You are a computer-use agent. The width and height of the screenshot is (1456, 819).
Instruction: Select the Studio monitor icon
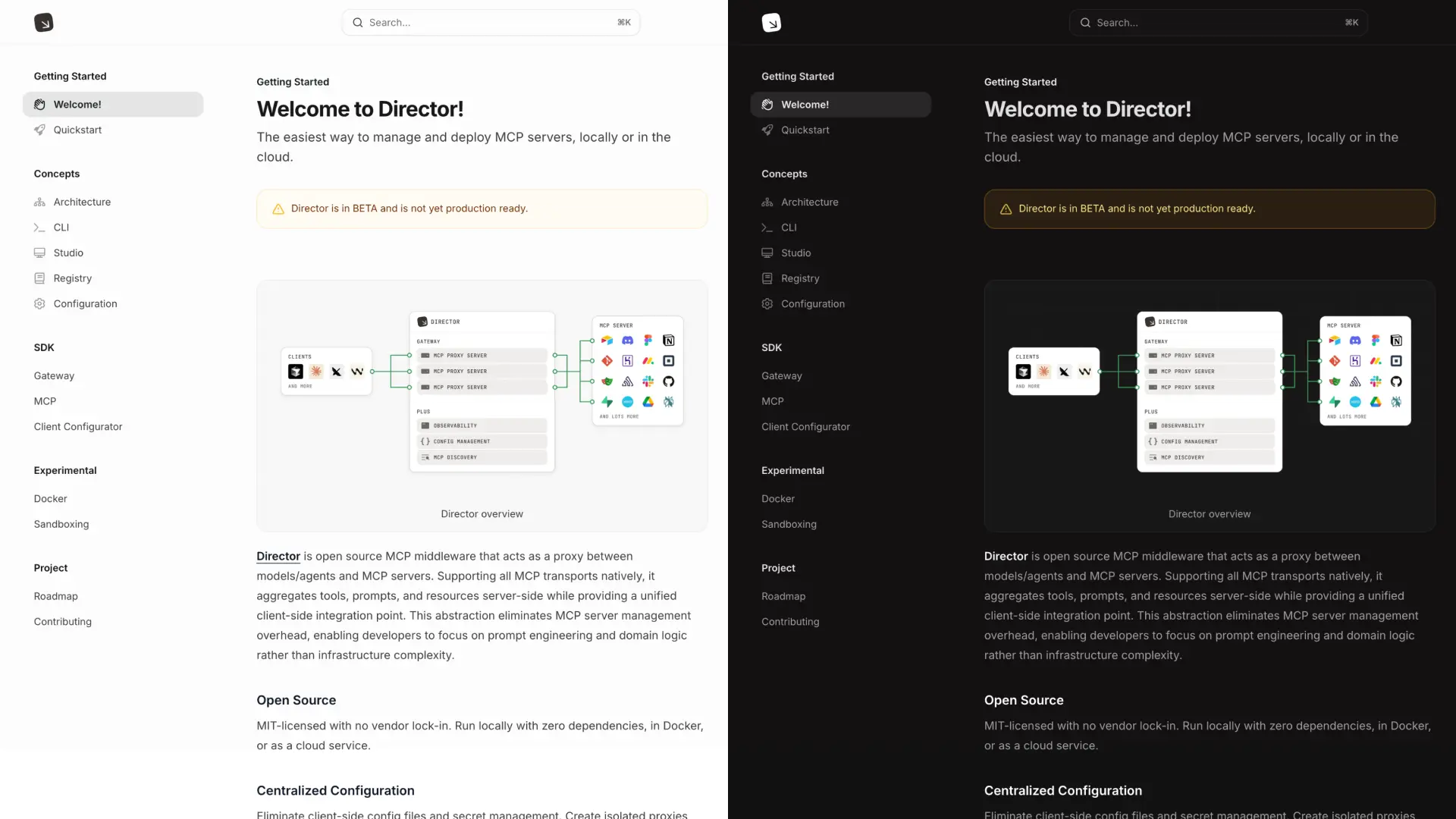[39, 253]
